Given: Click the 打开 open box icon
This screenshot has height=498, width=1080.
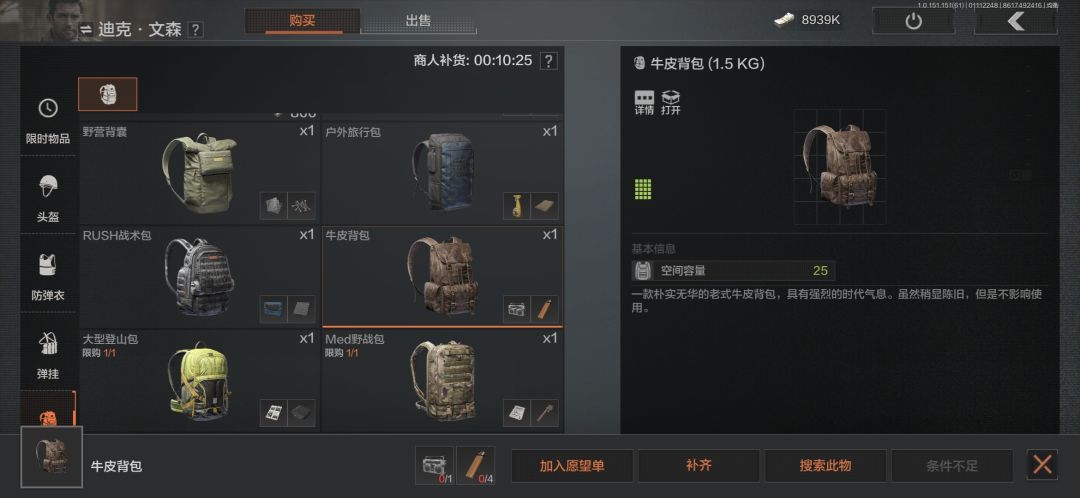Looking at the screenshot, I should pyautogui.click(x=670, y=103).
